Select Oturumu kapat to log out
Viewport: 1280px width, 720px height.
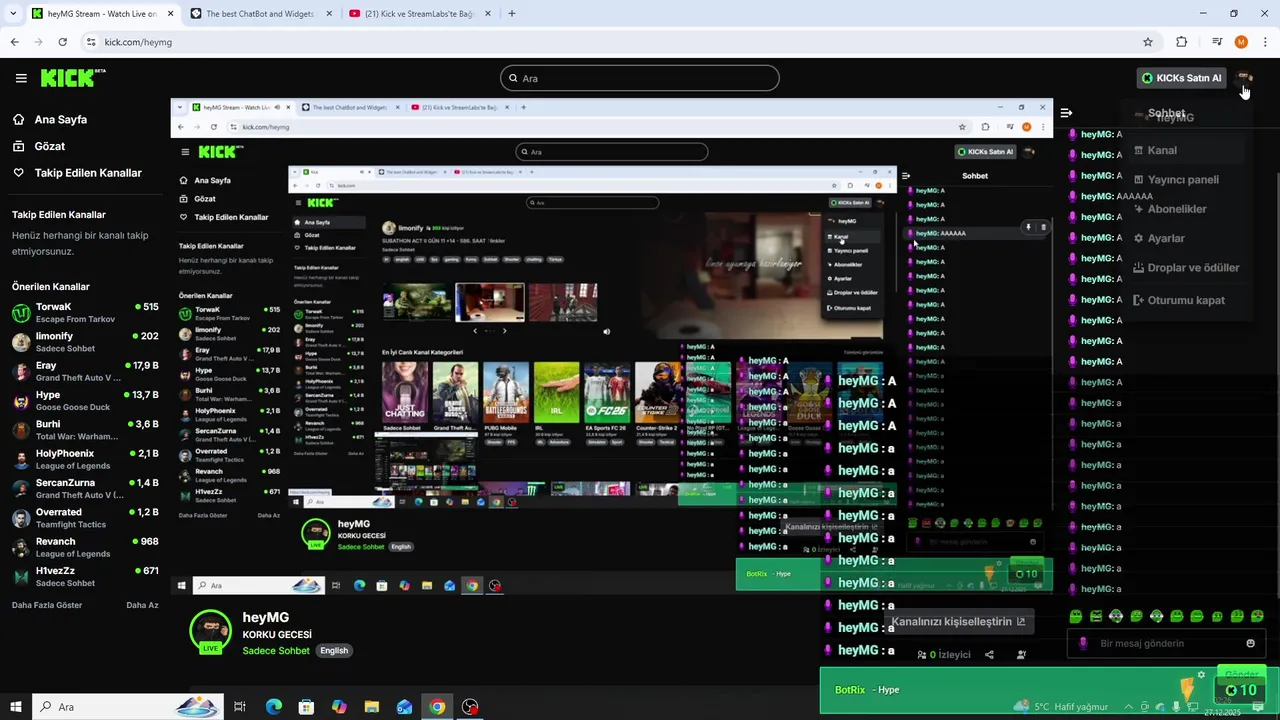[1186, 300]
